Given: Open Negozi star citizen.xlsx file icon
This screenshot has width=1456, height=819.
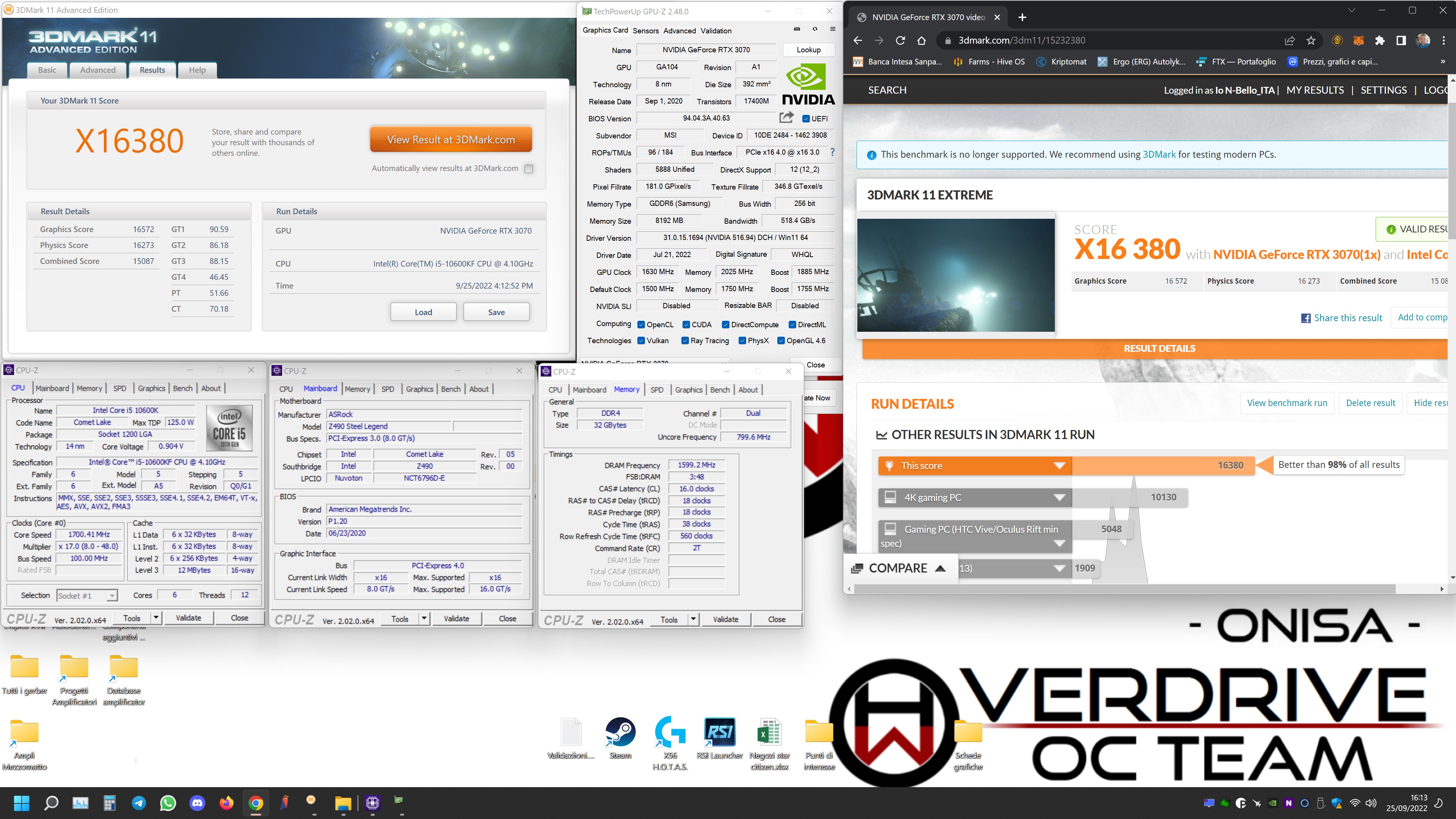Looking at the screenshot, I should 769,743.
